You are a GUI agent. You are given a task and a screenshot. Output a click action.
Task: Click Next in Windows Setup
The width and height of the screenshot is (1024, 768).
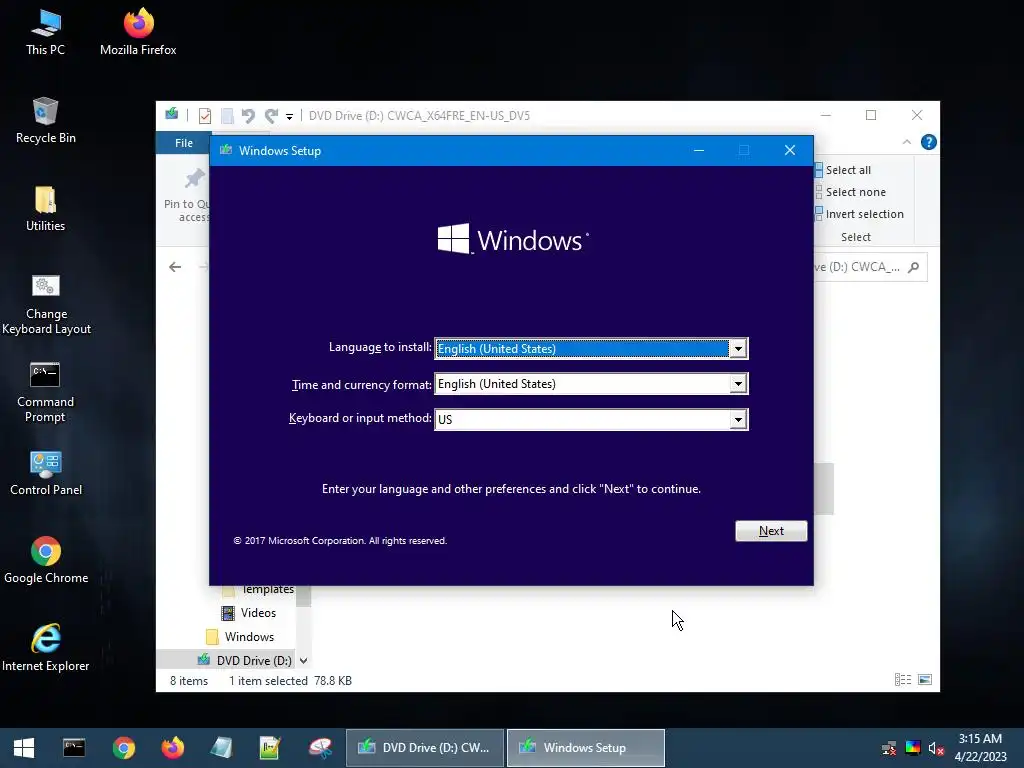(771, 531)
